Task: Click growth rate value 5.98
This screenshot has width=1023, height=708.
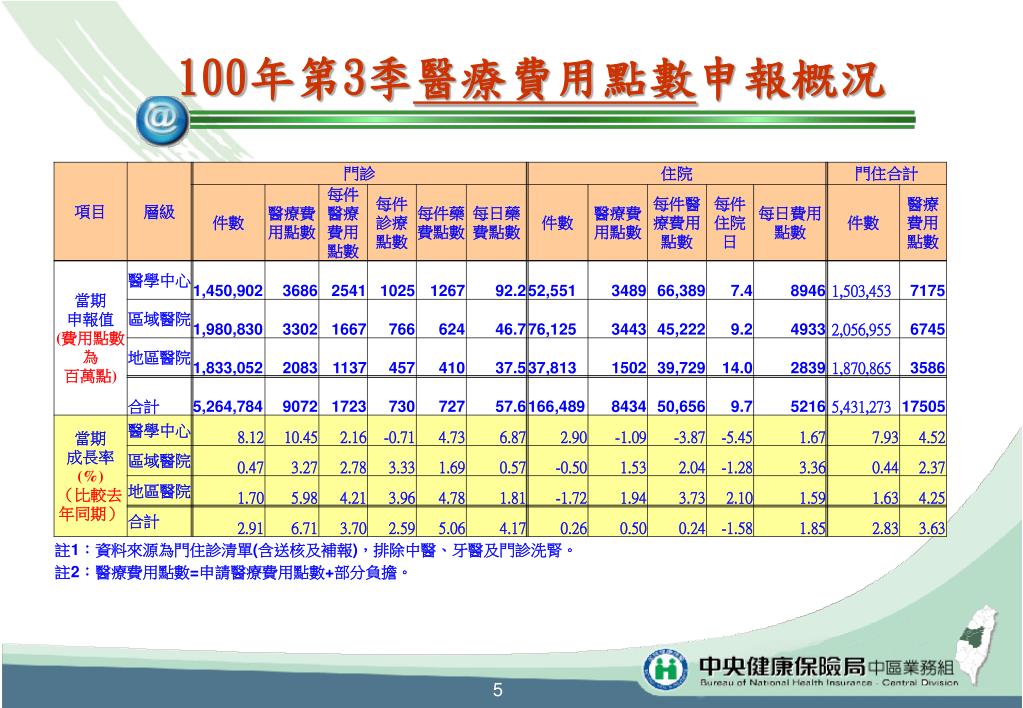Action: (304, 499)
